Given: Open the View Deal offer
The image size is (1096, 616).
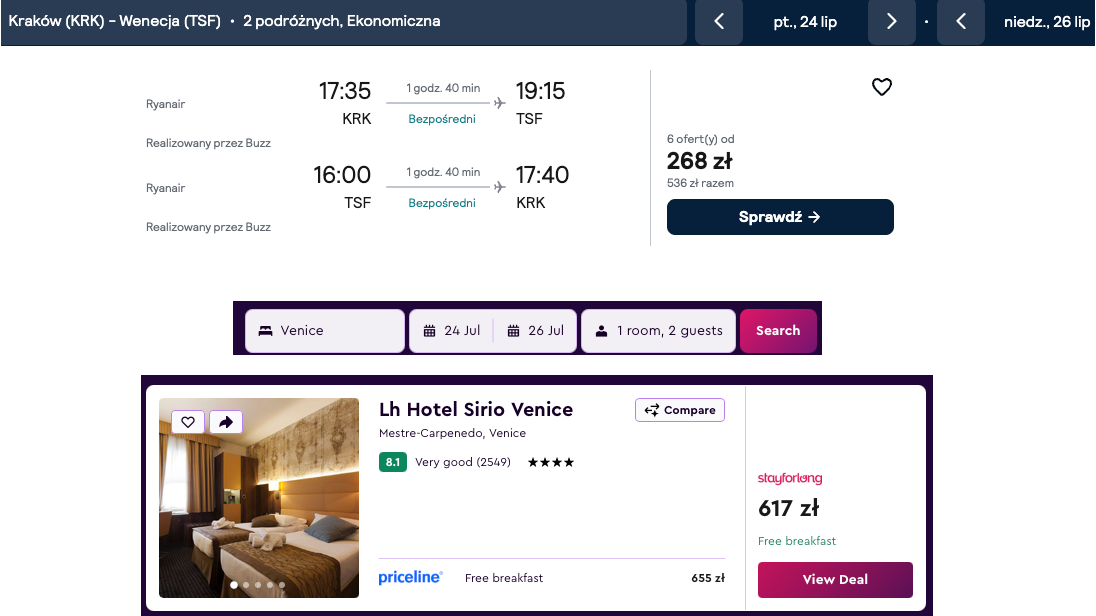Looking at the screenshot, I should click(x=835, y=580).
